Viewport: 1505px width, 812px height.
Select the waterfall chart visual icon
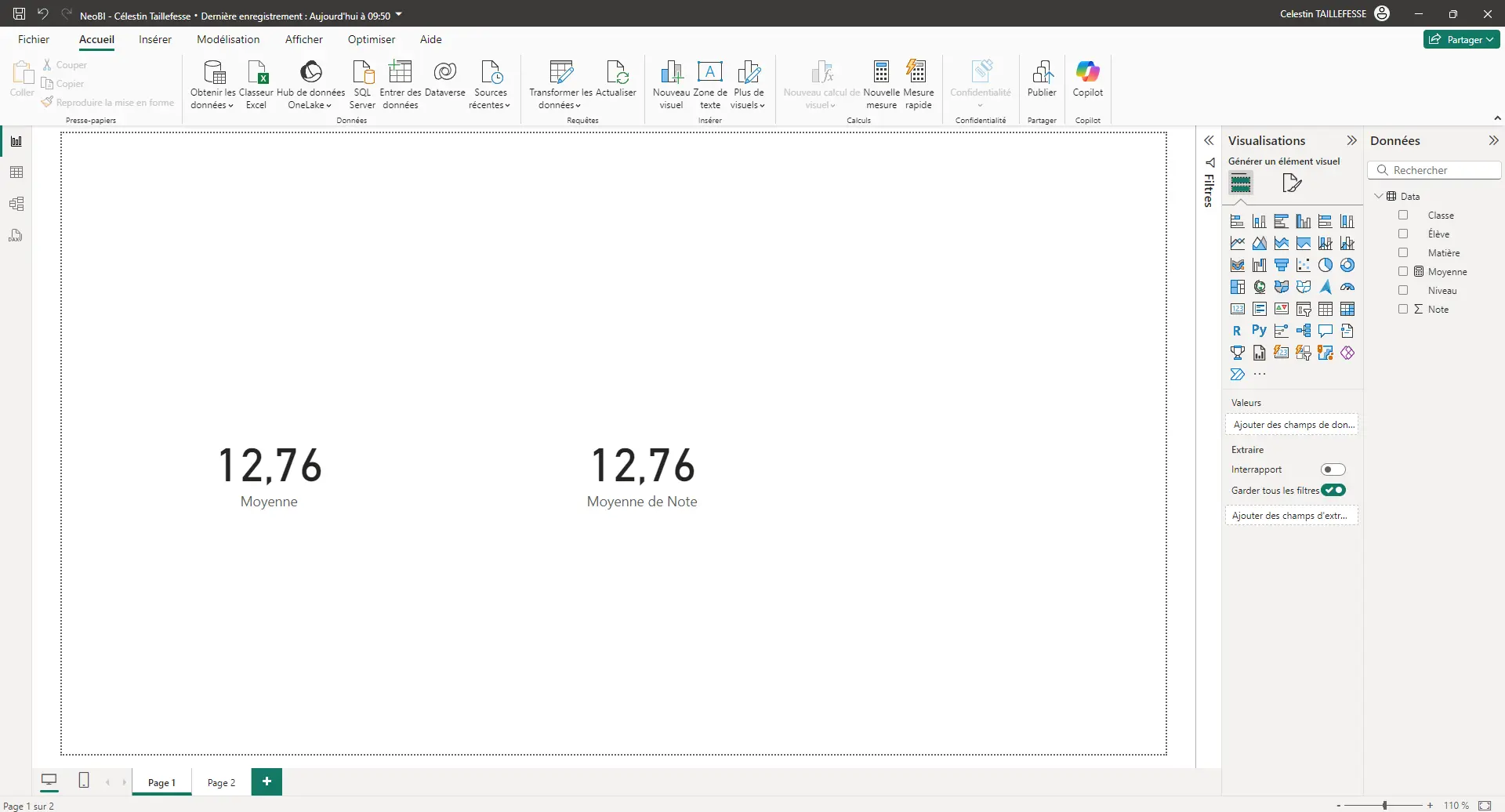1260,266
